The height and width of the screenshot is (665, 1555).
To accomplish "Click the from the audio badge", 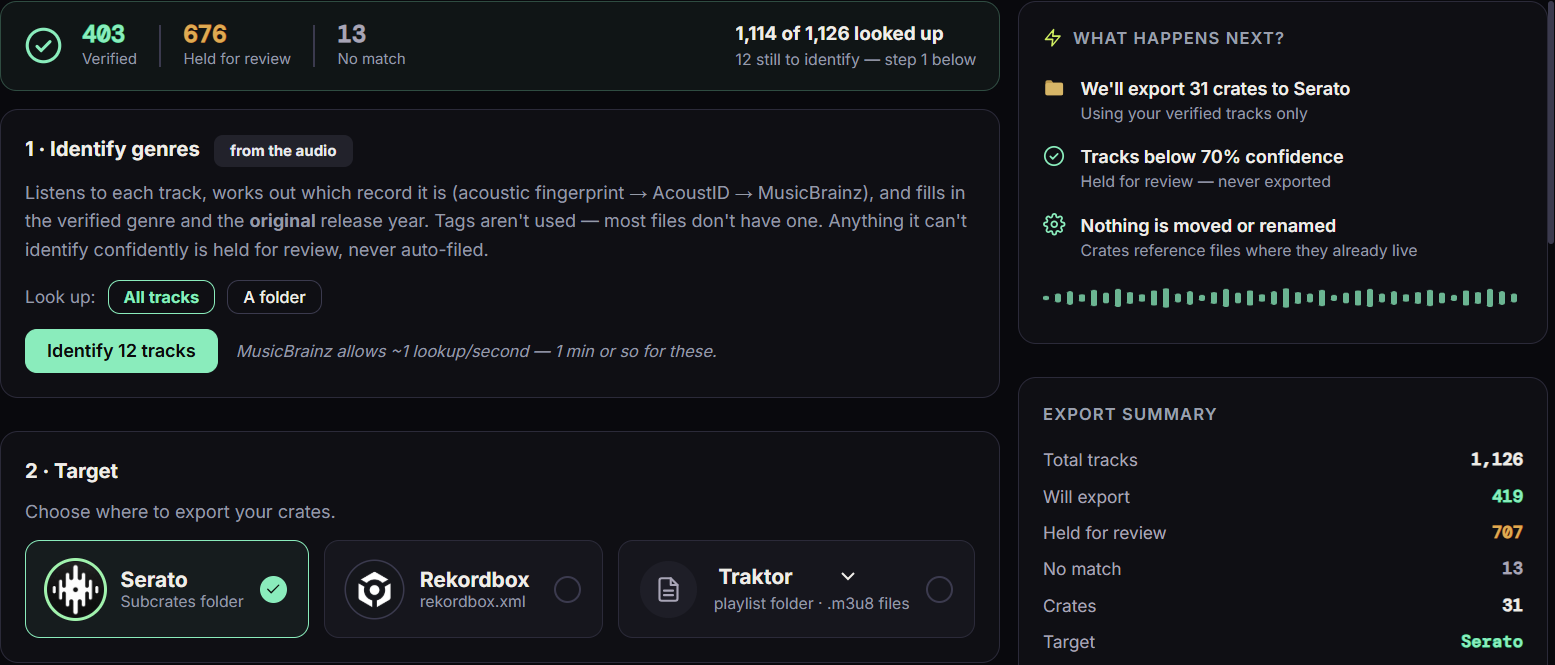I will 283,151.
